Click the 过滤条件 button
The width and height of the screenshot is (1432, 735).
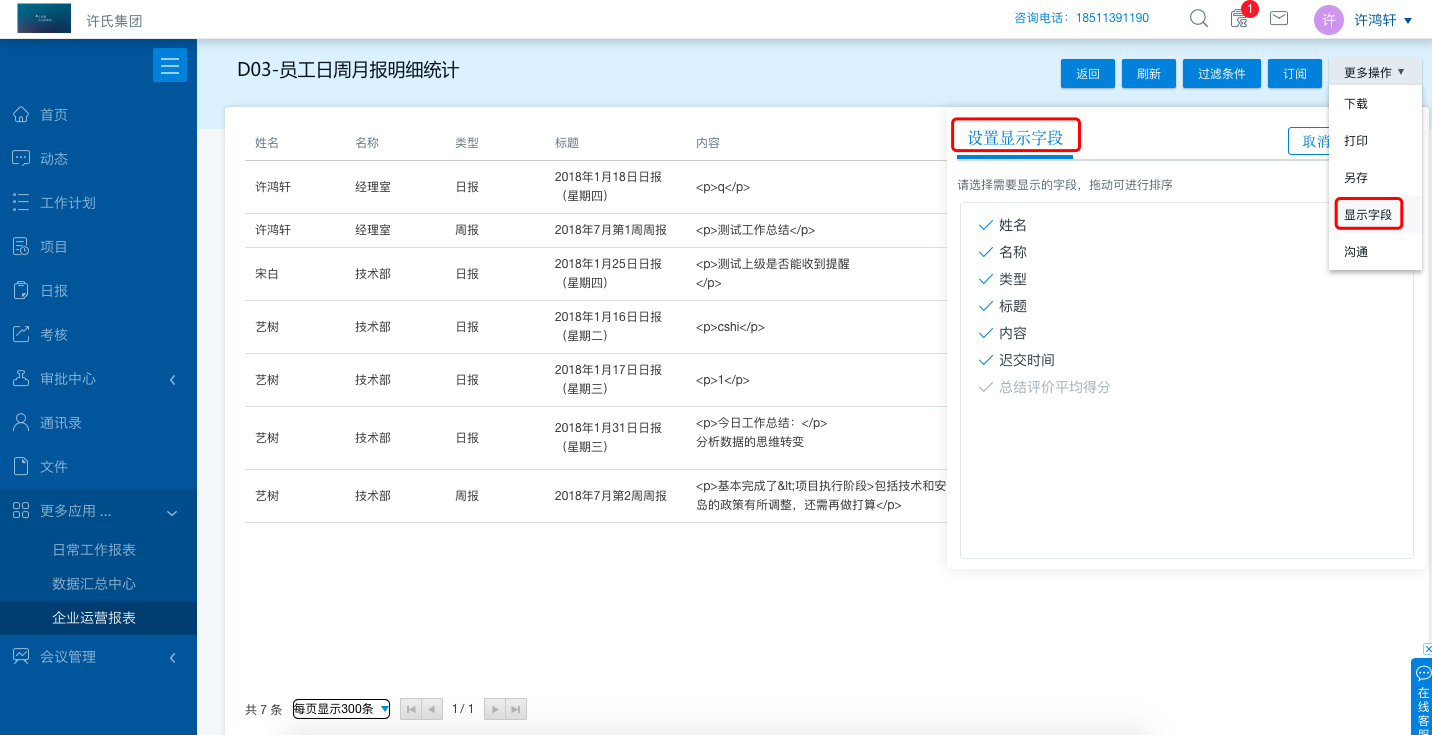1222,73
